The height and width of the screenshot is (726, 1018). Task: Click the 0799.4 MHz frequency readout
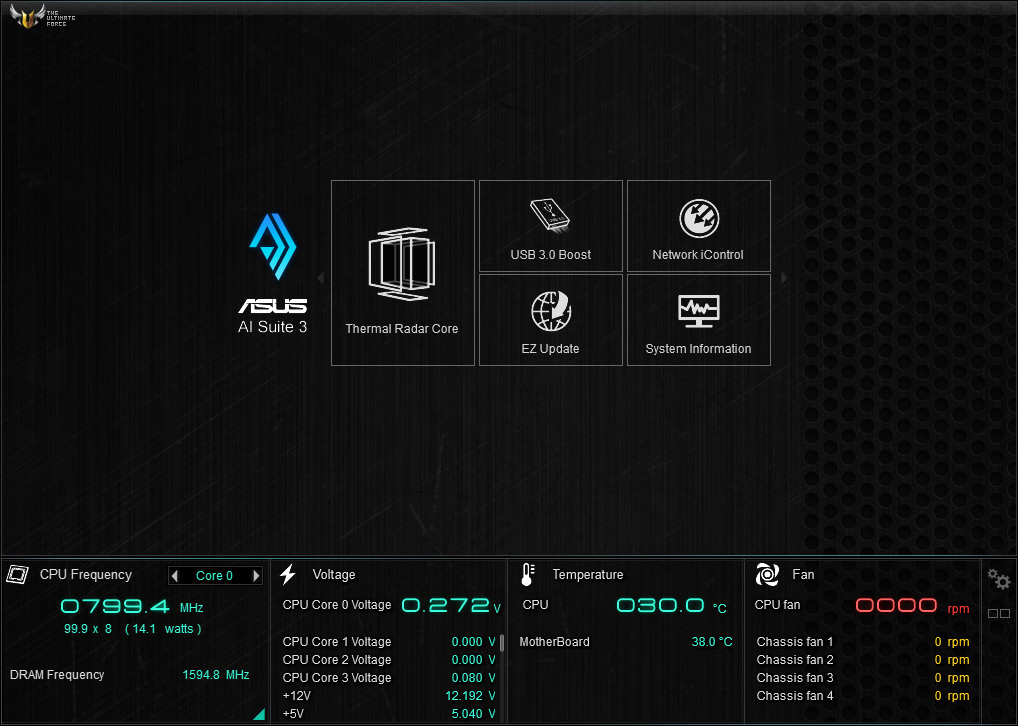[132, 607]
